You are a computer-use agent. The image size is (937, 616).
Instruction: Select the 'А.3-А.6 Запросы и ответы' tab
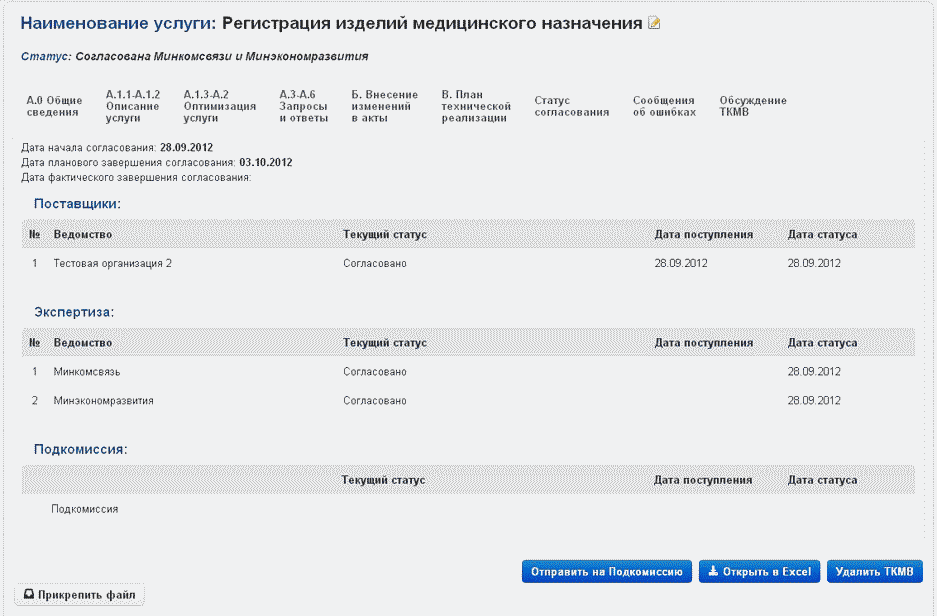(303, 106)
